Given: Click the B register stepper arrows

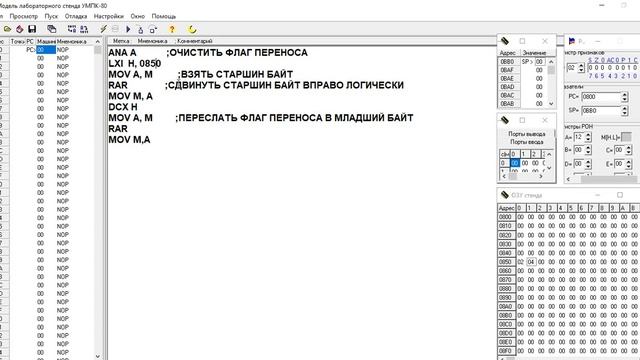Looking at the screenshot, I should (588, 150).
